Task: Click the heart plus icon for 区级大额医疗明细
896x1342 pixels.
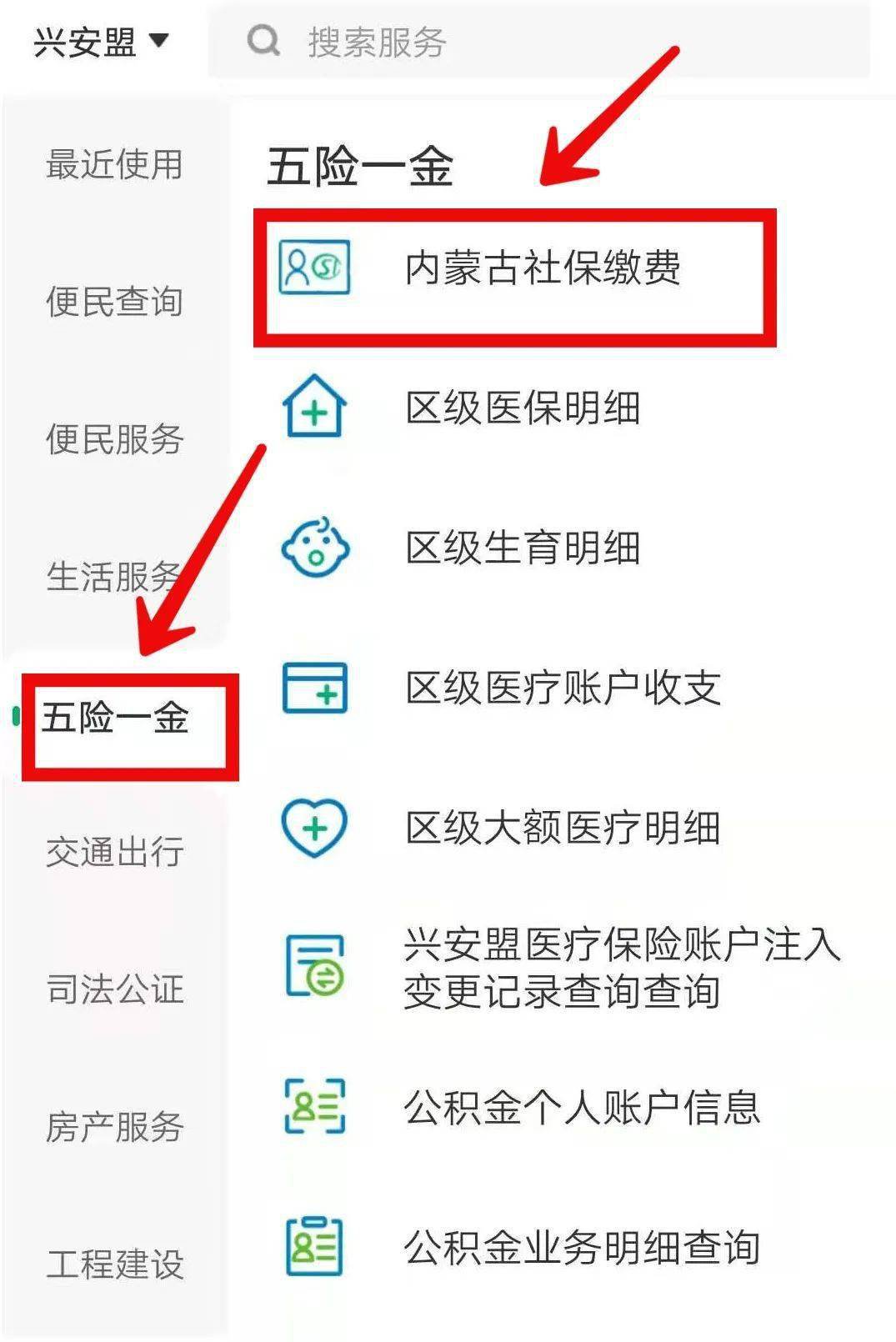Action: pos(314,828)
